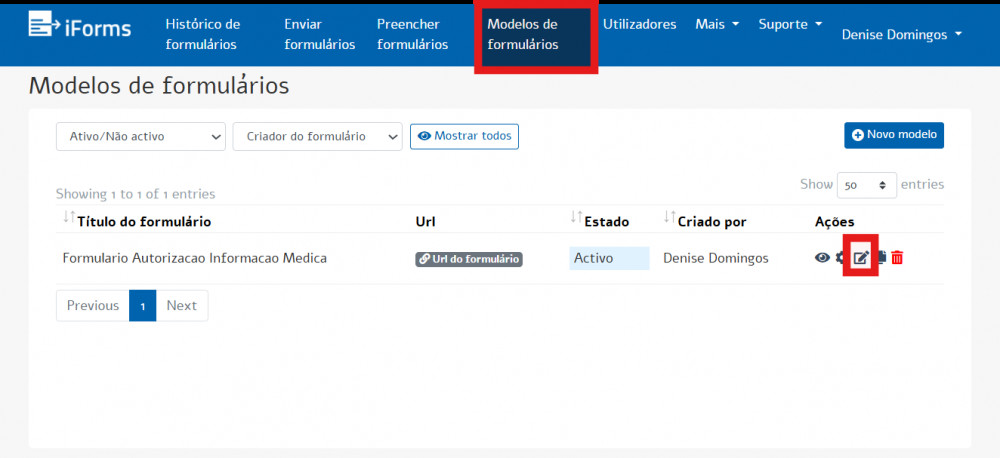Go to Histórico de formulários tab
Viewport: 1000px width, 458px height.
(203, 34)
